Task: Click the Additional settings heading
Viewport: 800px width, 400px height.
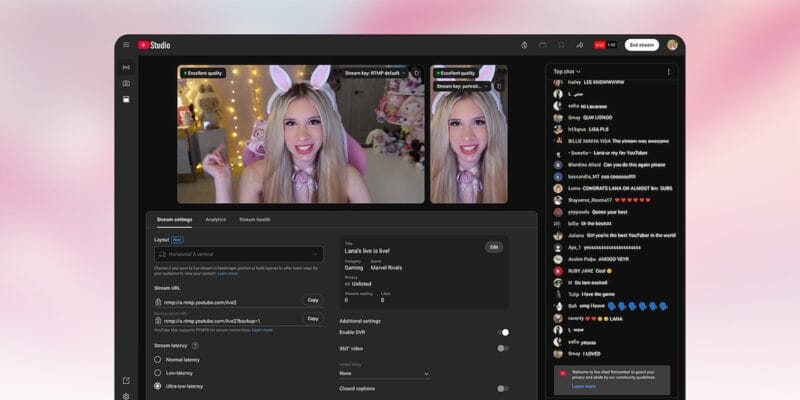Action: click(x=360, y=321)
